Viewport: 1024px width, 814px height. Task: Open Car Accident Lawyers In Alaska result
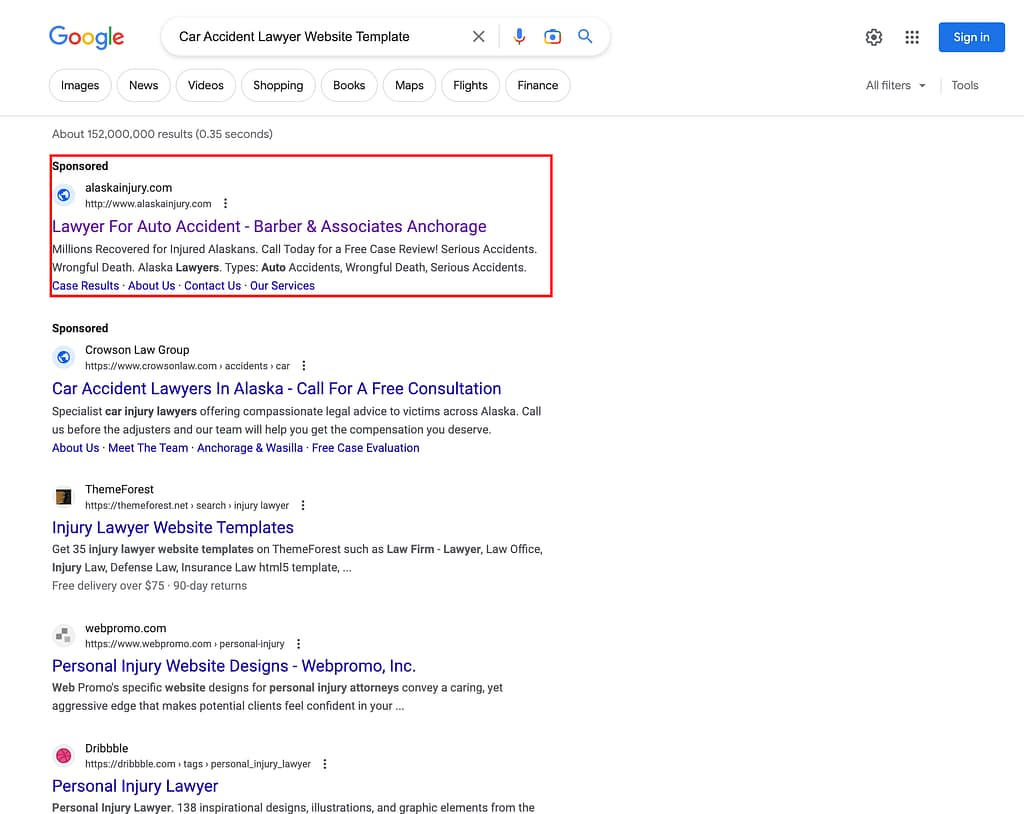pyautogui.click(x=276, y=389)
